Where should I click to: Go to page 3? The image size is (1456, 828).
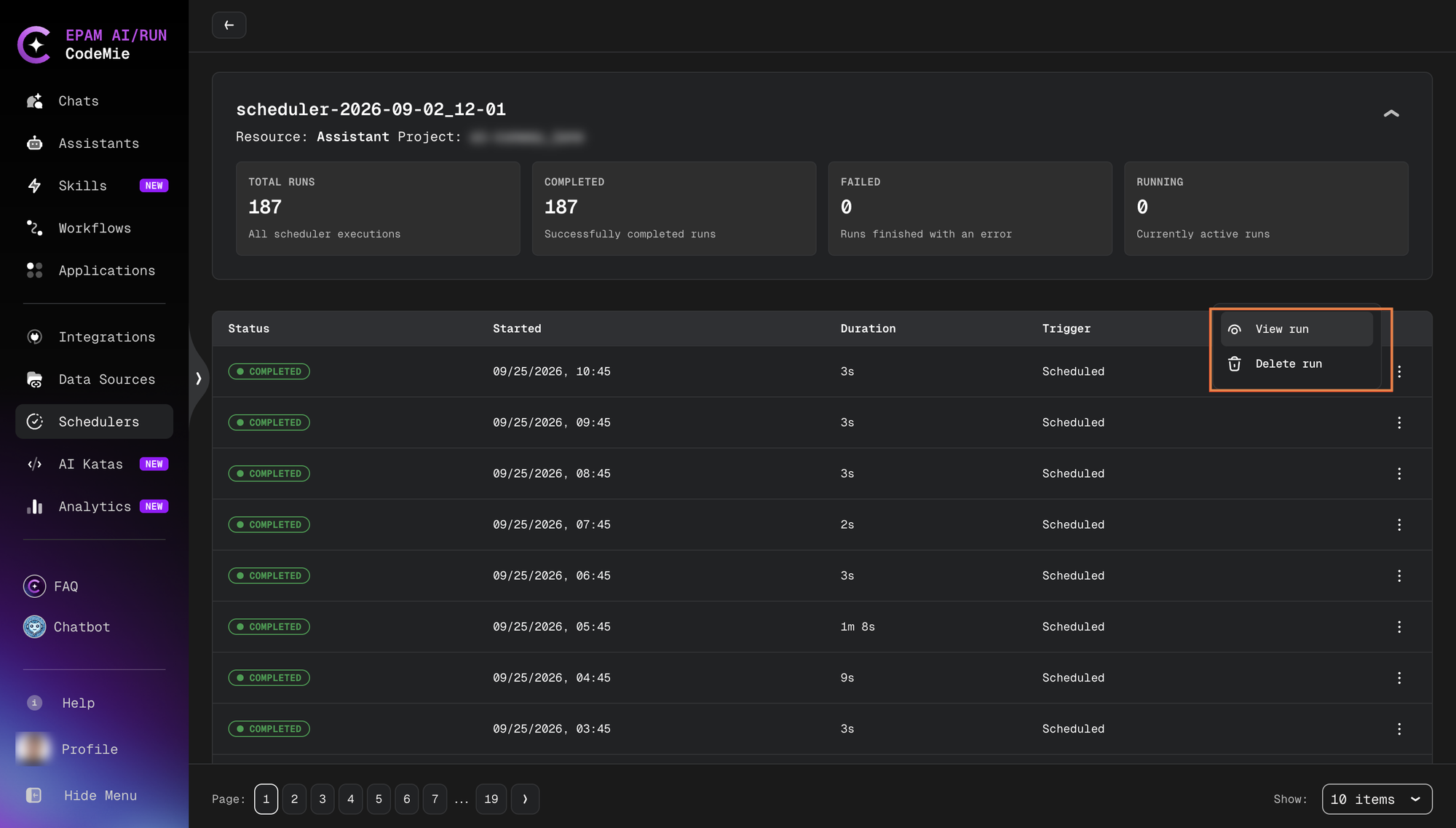[x=323, y=799]
